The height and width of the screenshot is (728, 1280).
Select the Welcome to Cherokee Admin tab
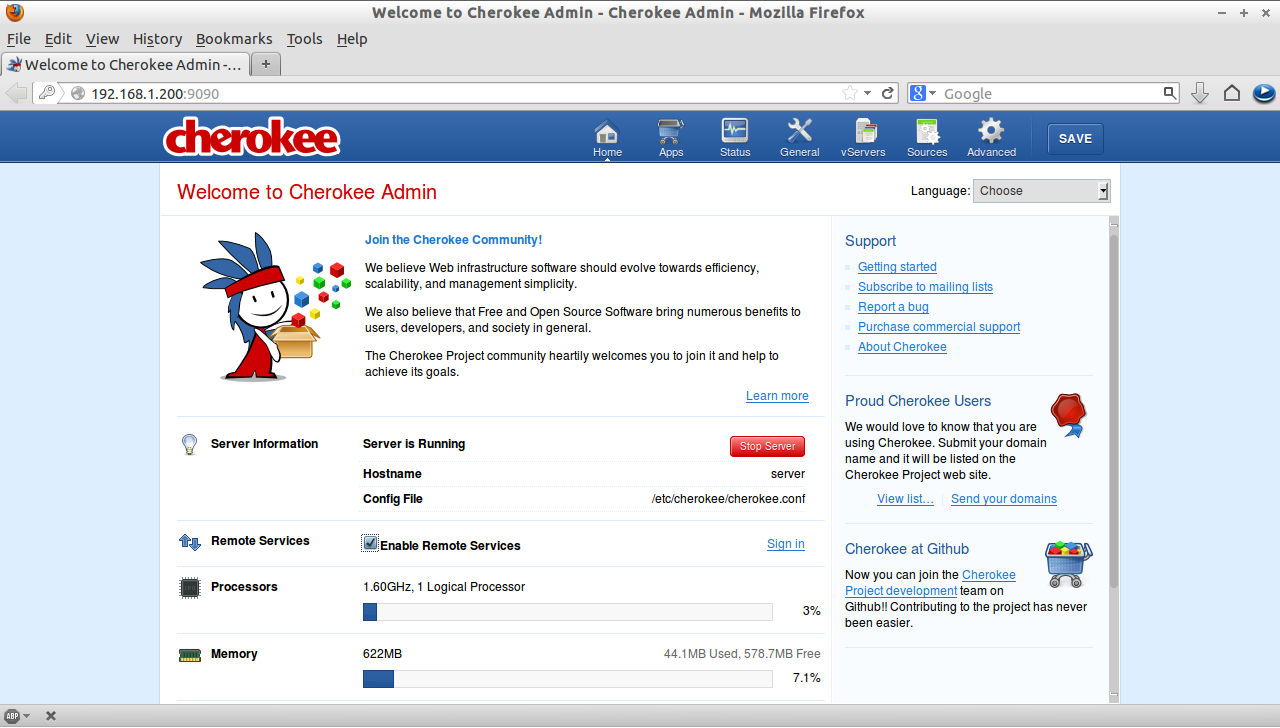[124, 64]
